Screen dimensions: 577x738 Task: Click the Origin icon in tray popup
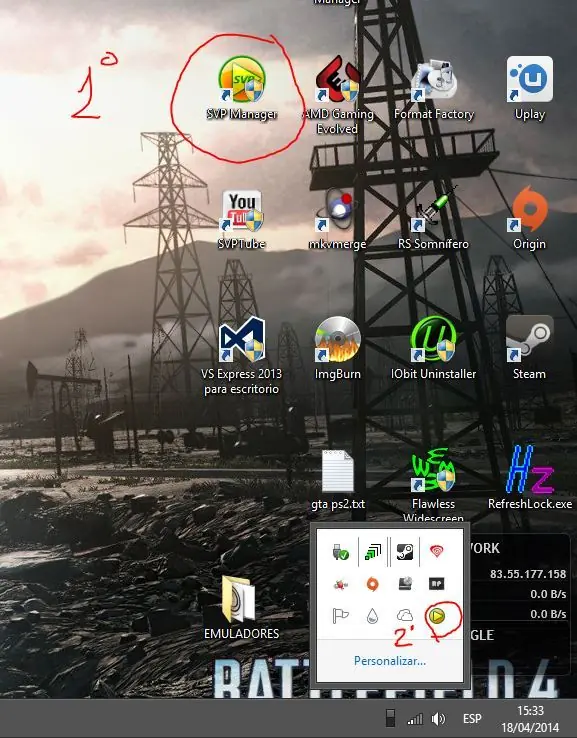point(372,584)
